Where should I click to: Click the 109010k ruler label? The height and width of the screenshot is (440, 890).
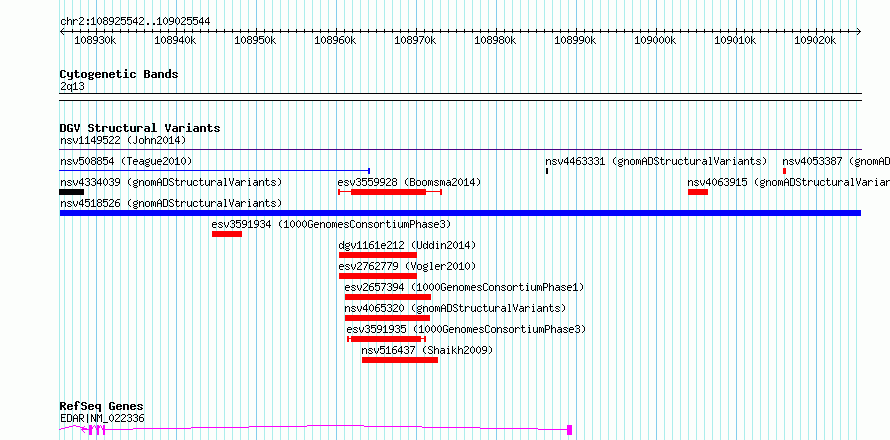[x=736, y=40]
